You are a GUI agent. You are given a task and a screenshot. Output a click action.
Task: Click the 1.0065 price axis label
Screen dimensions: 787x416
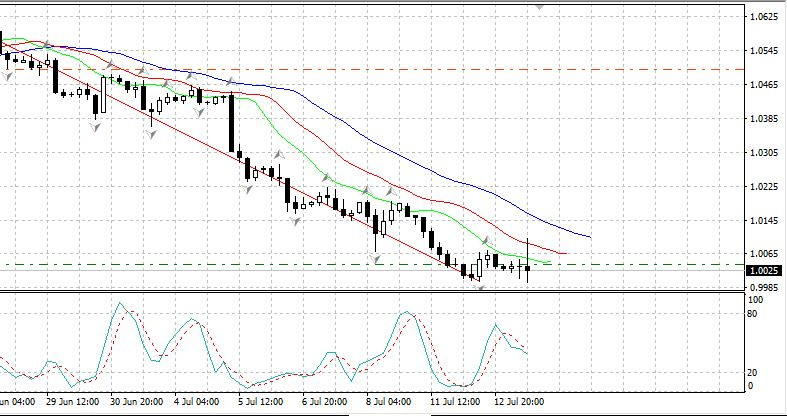coord(763,254)
